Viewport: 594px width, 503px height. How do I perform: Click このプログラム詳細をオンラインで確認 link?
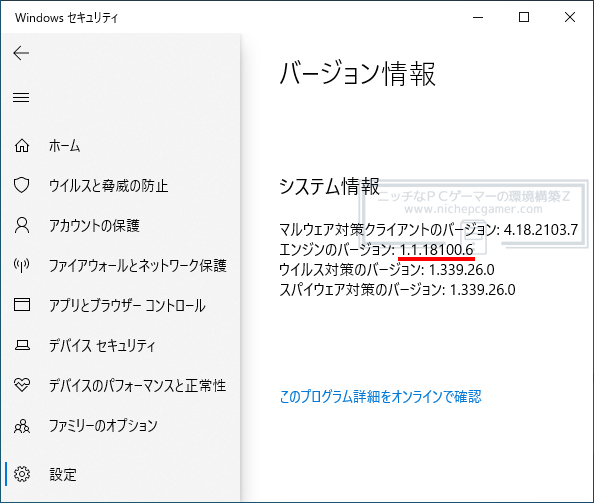380,397
